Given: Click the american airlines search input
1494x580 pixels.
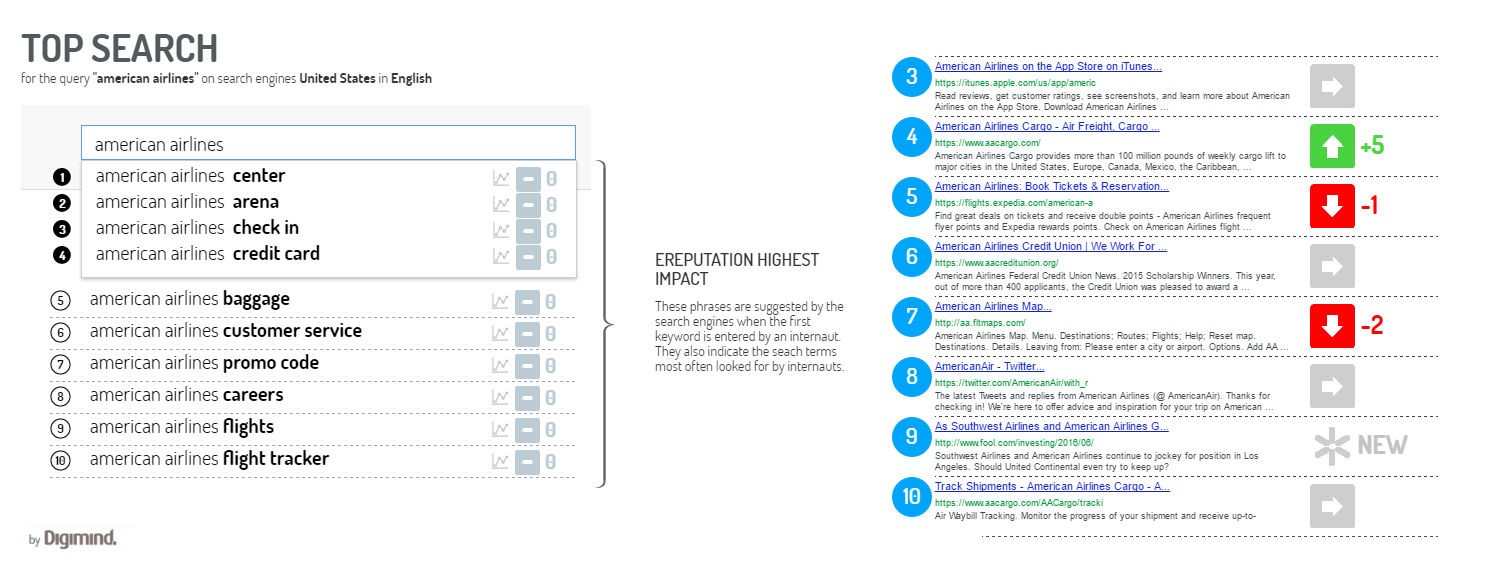Looking at the screenshot, I should click(329, 143).
